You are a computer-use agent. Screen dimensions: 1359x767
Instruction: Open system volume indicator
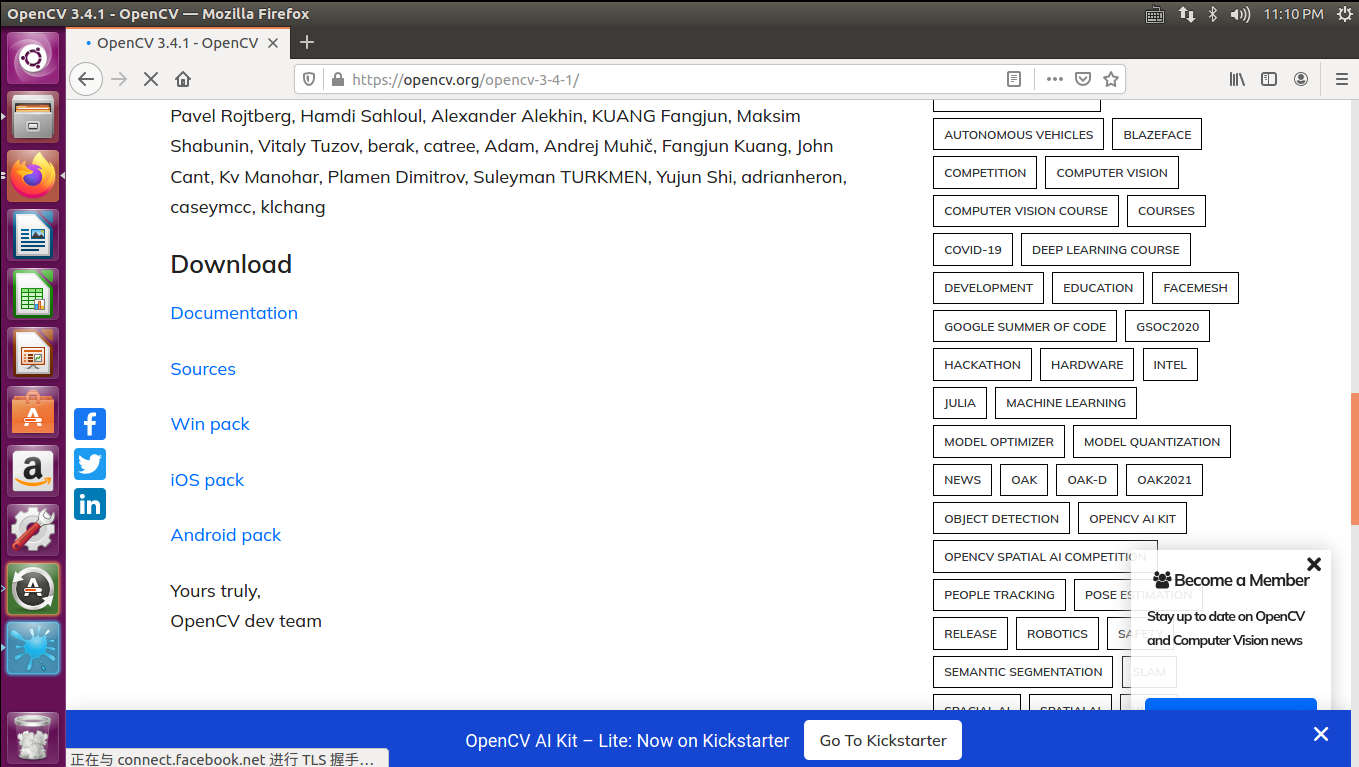tap(1240, 14)
